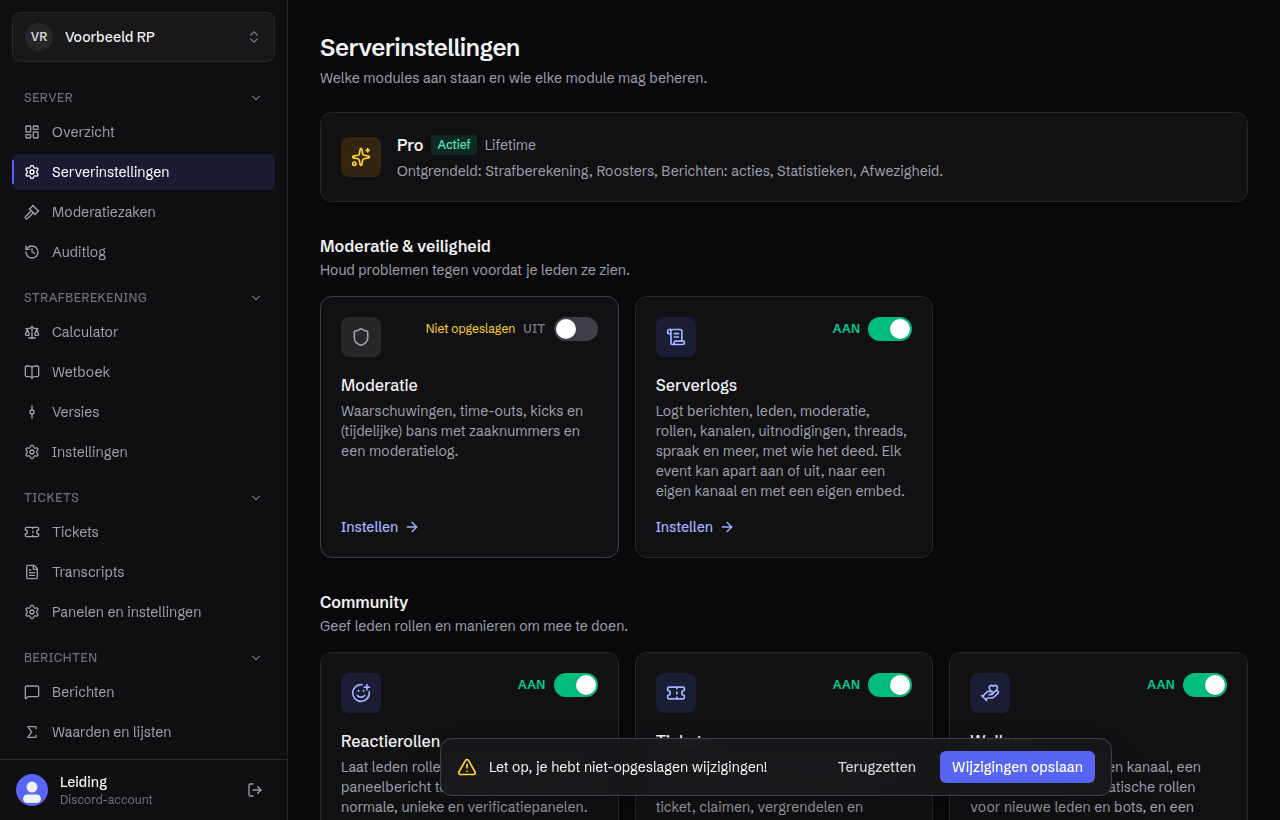Click Wijzigingen opslaan button

(x=1017, y=767)
